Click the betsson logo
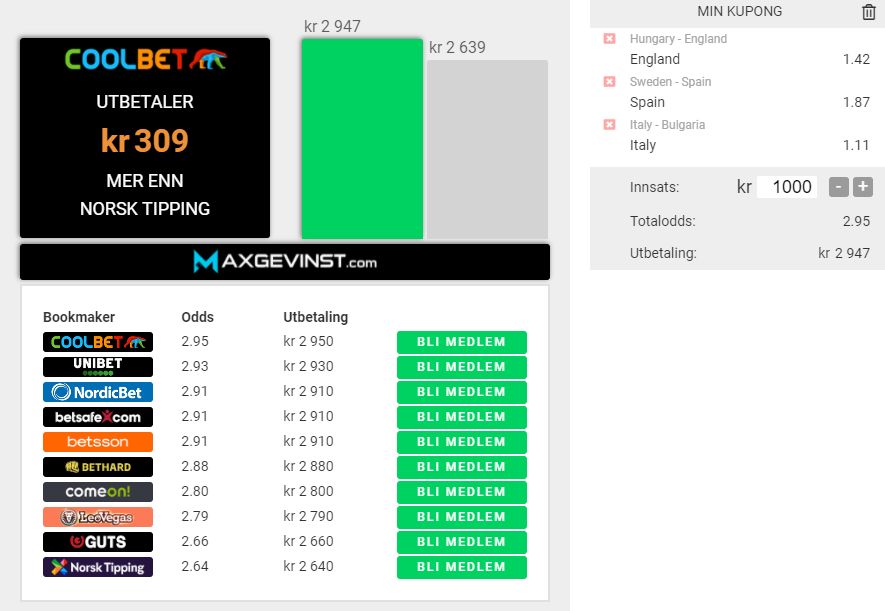 (98, 442)
